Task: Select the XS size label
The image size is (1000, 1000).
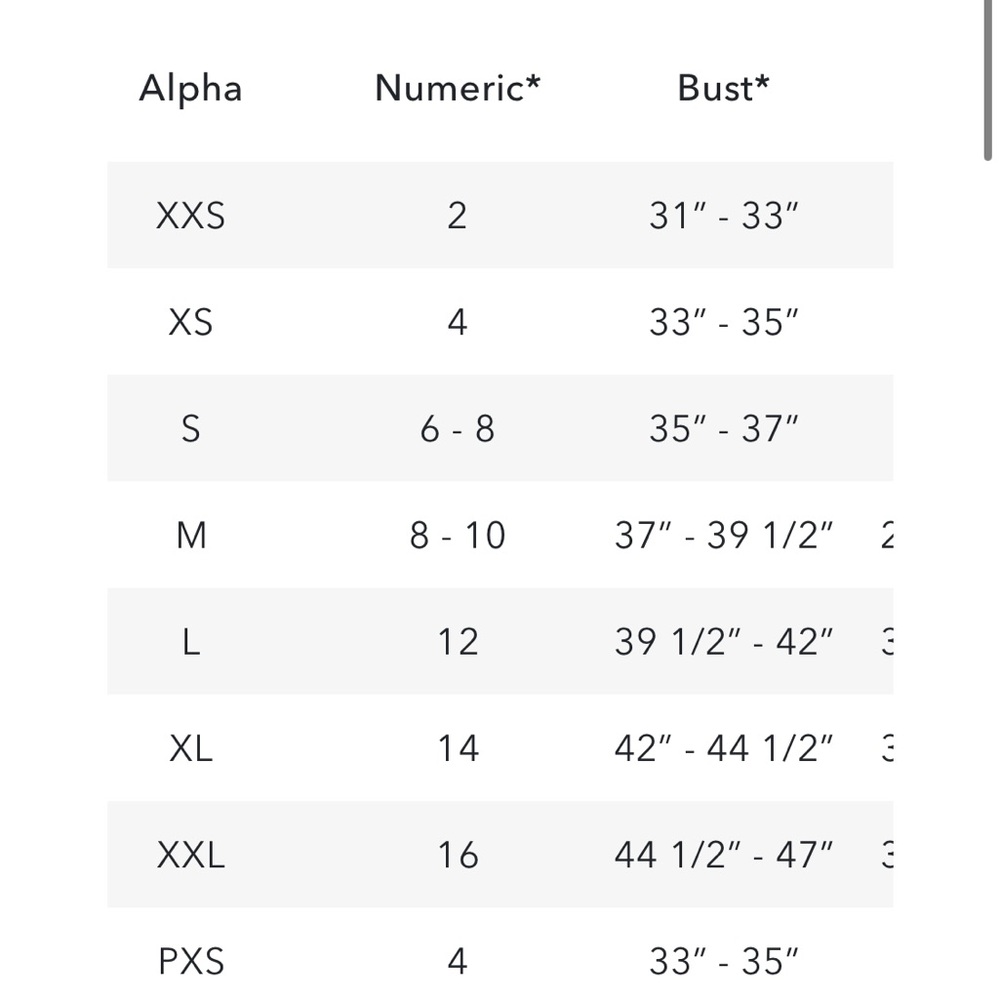Action: point(191,322)
